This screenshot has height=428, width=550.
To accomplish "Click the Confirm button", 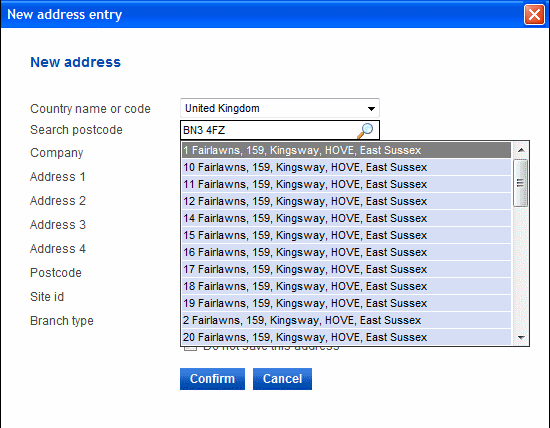I will 212,379.
